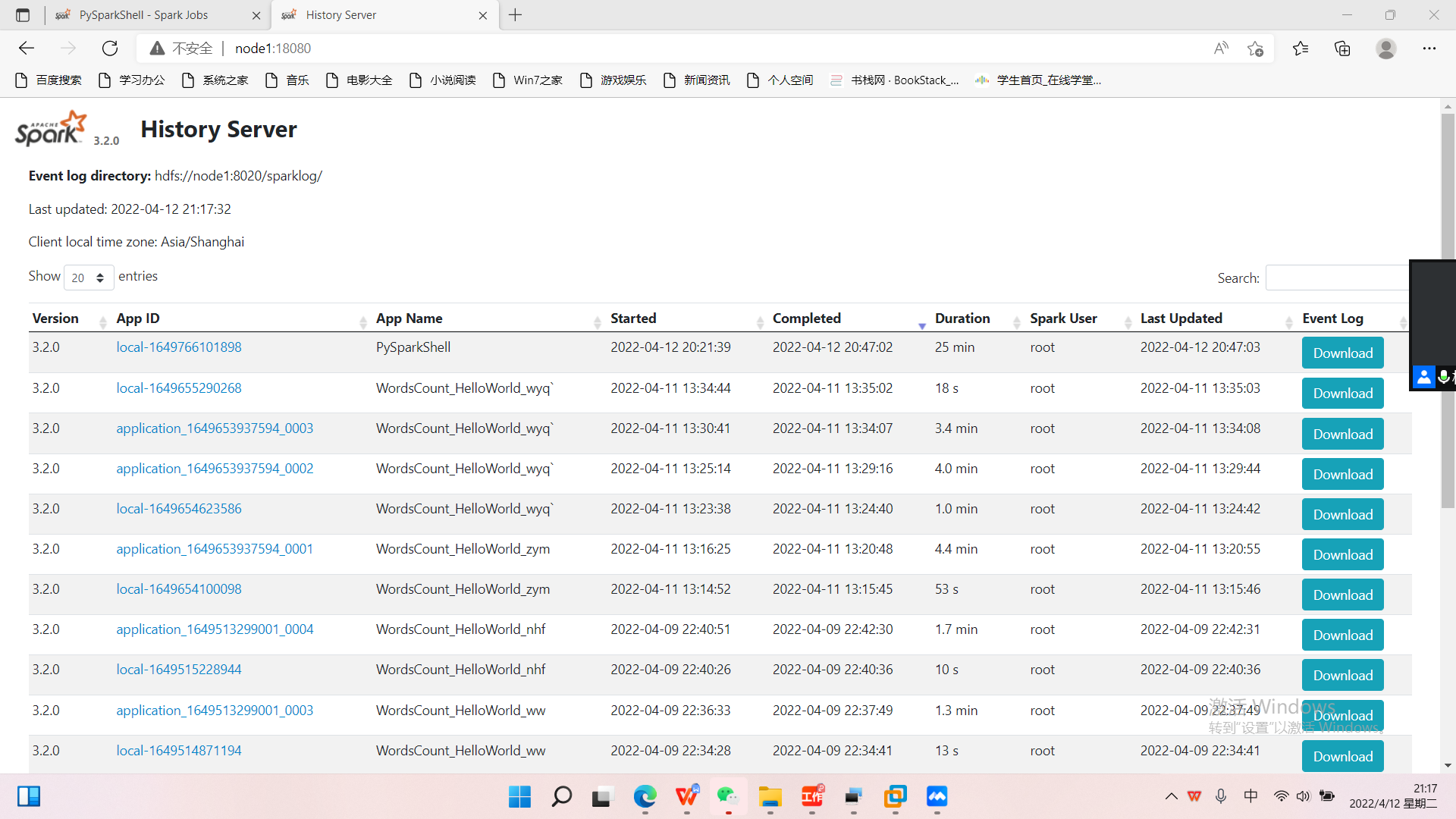Open WeChat from taskbar
Image resolution: width=1456 pixels, height=819 pixels.
(728, 797)
